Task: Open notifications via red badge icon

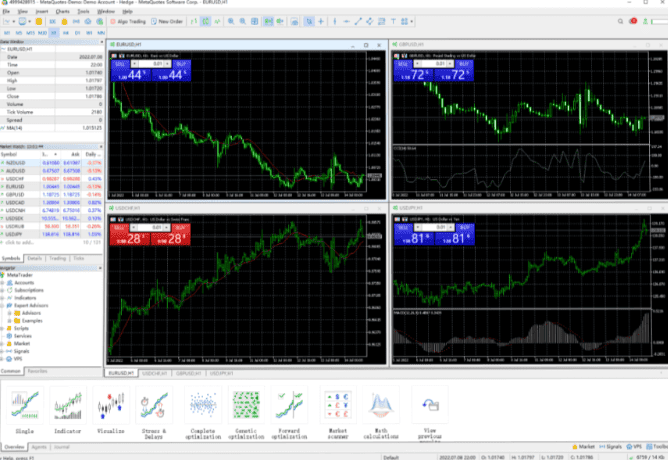Action: click(633, 21)
